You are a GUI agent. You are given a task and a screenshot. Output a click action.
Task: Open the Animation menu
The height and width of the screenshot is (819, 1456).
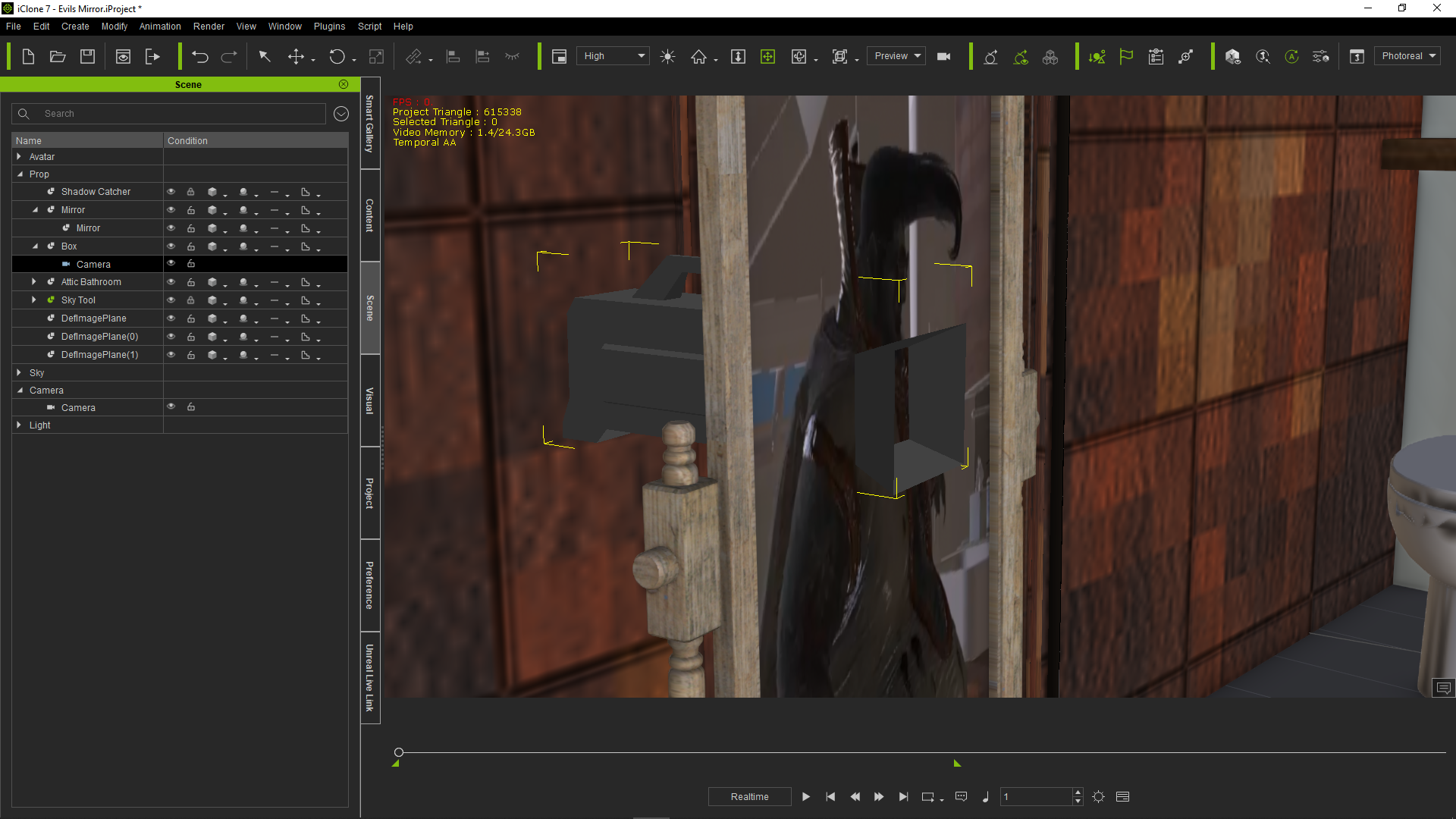coord(160,26)
